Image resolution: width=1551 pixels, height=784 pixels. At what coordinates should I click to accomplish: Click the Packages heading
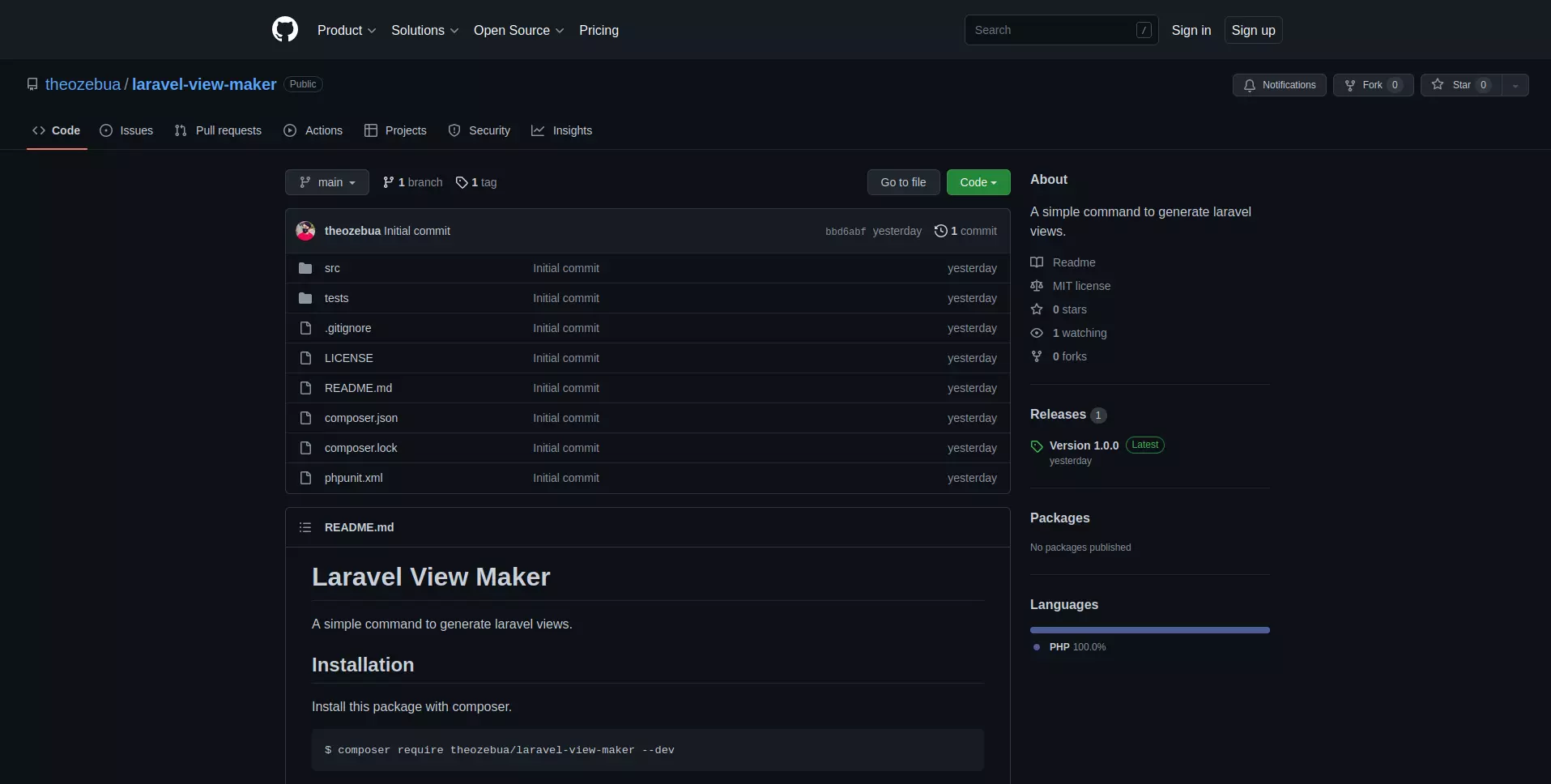(x=1059, y=518)
